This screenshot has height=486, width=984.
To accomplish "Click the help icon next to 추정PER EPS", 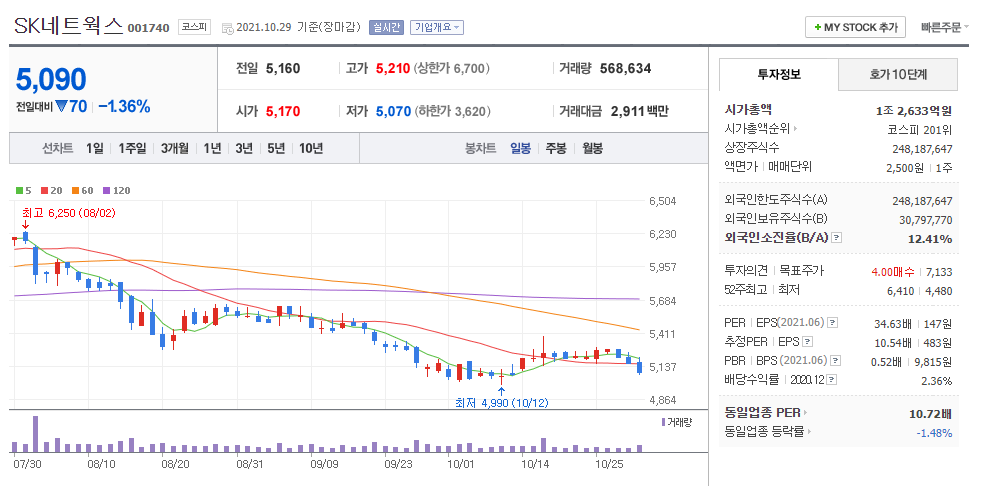I will pos(808,342).
